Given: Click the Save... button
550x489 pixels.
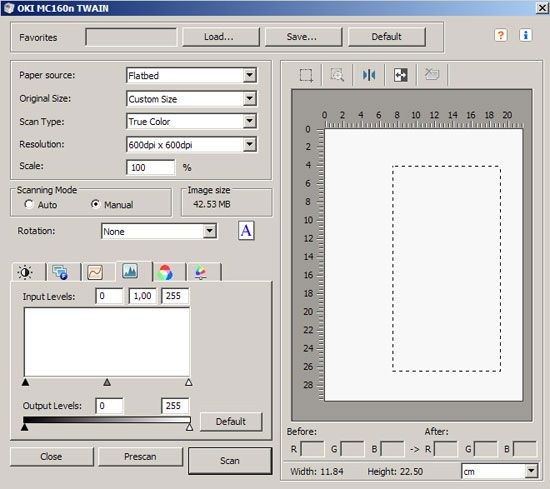Looking at the screenshot, I should pos(303,37).
